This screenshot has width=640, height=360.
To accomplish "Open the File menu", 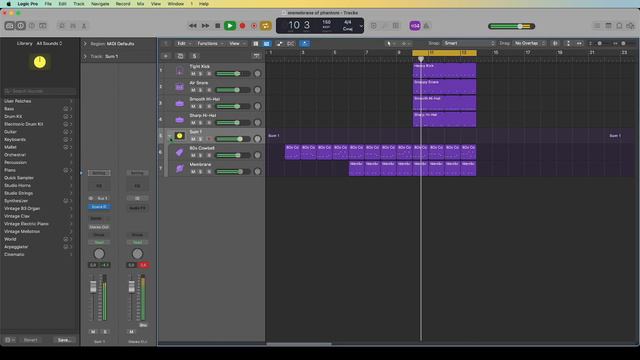I will (x=48, y=4).
